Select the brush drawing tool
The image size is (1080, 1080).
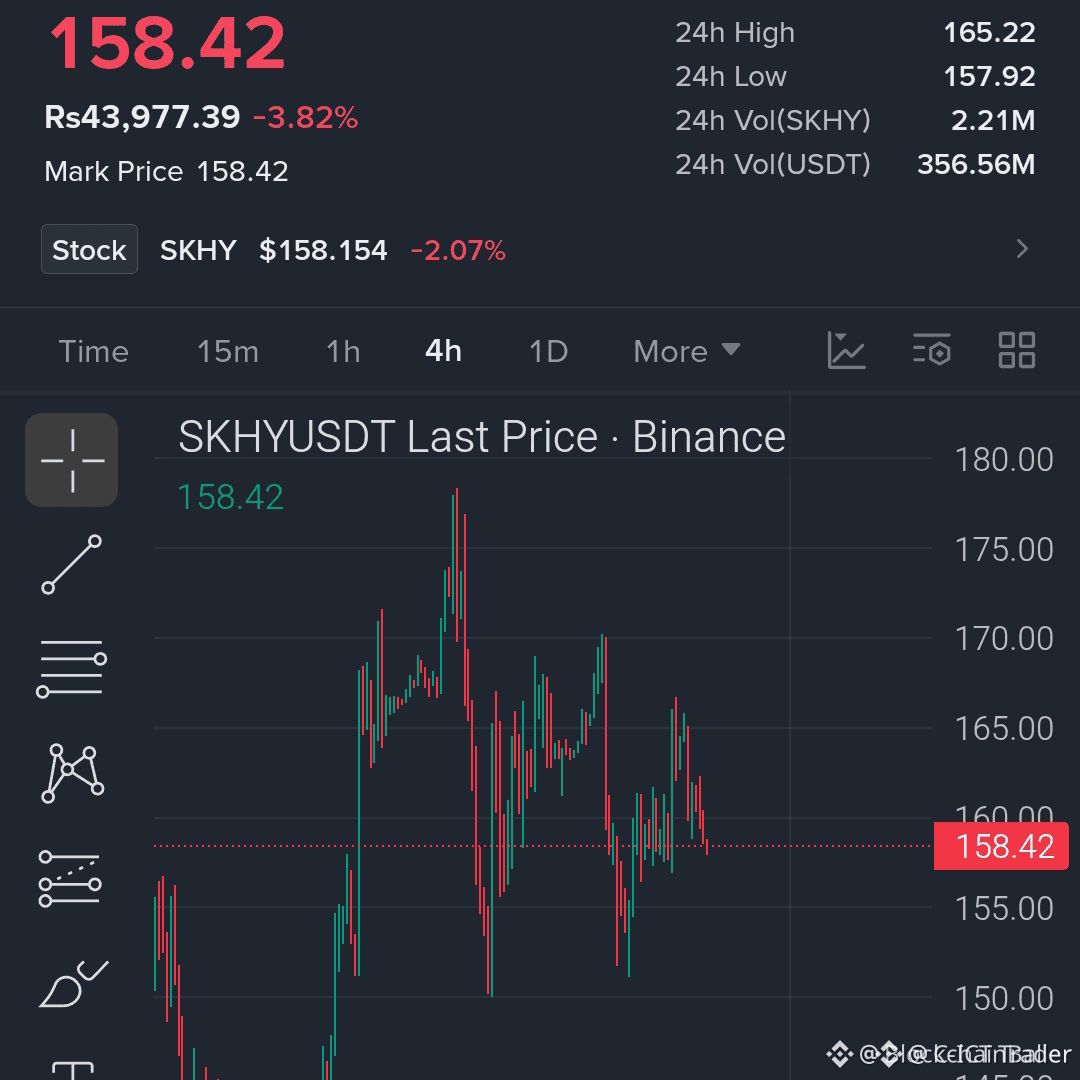pos(73,984)
